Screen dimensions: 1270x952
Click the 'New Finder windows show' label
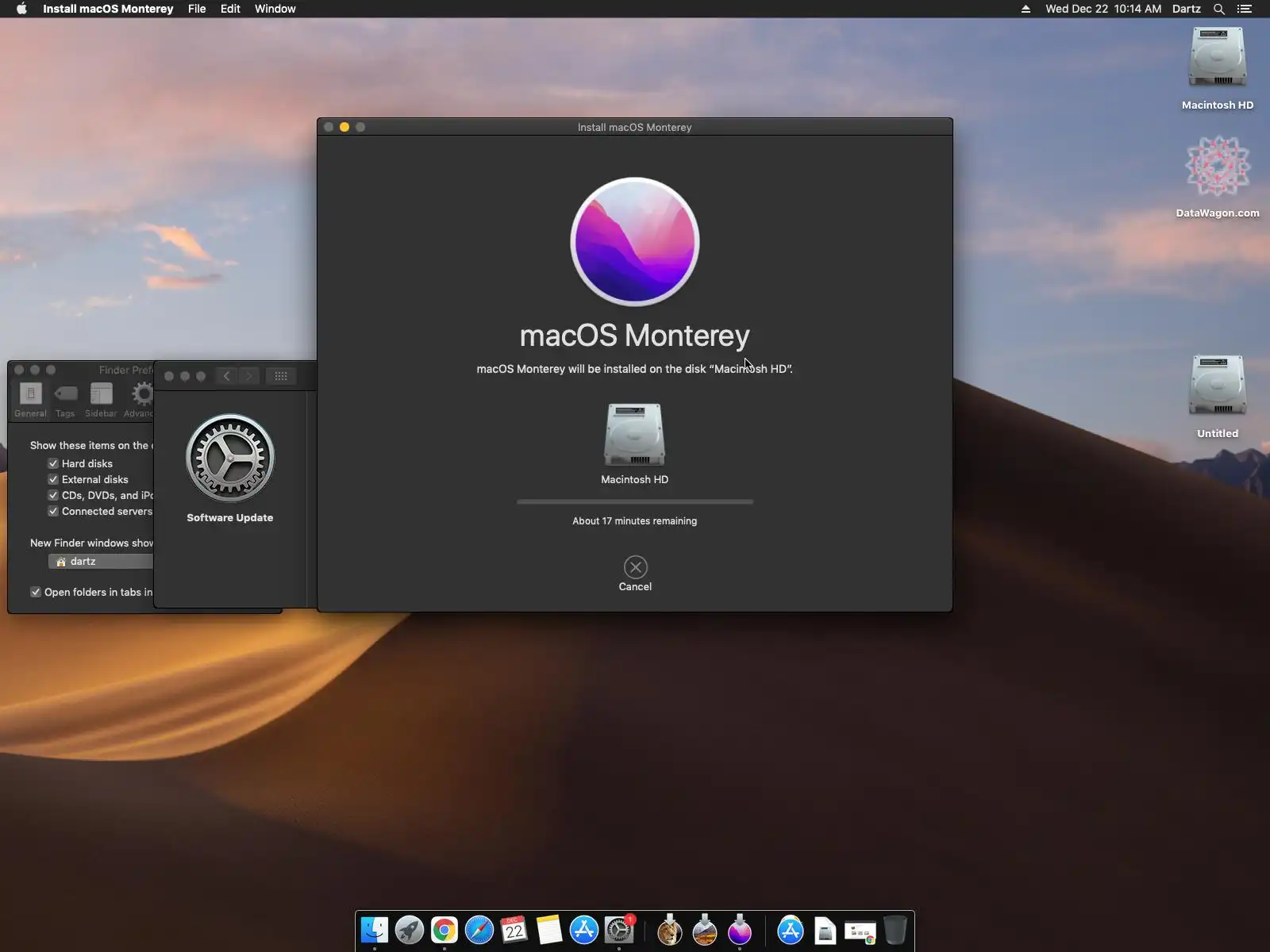pos(91,543)
